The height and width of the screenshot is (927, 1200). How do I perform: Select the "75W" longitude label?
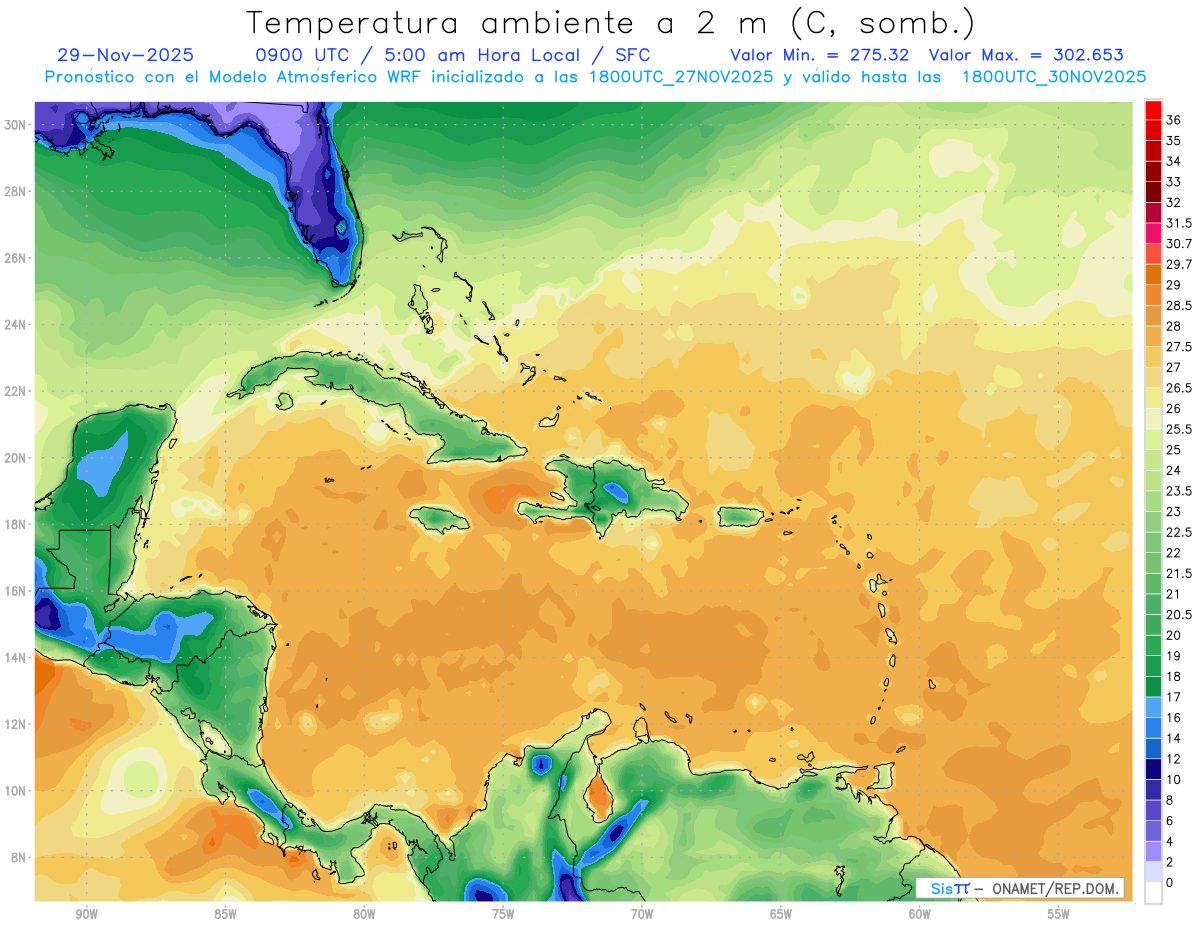point(503,914)
